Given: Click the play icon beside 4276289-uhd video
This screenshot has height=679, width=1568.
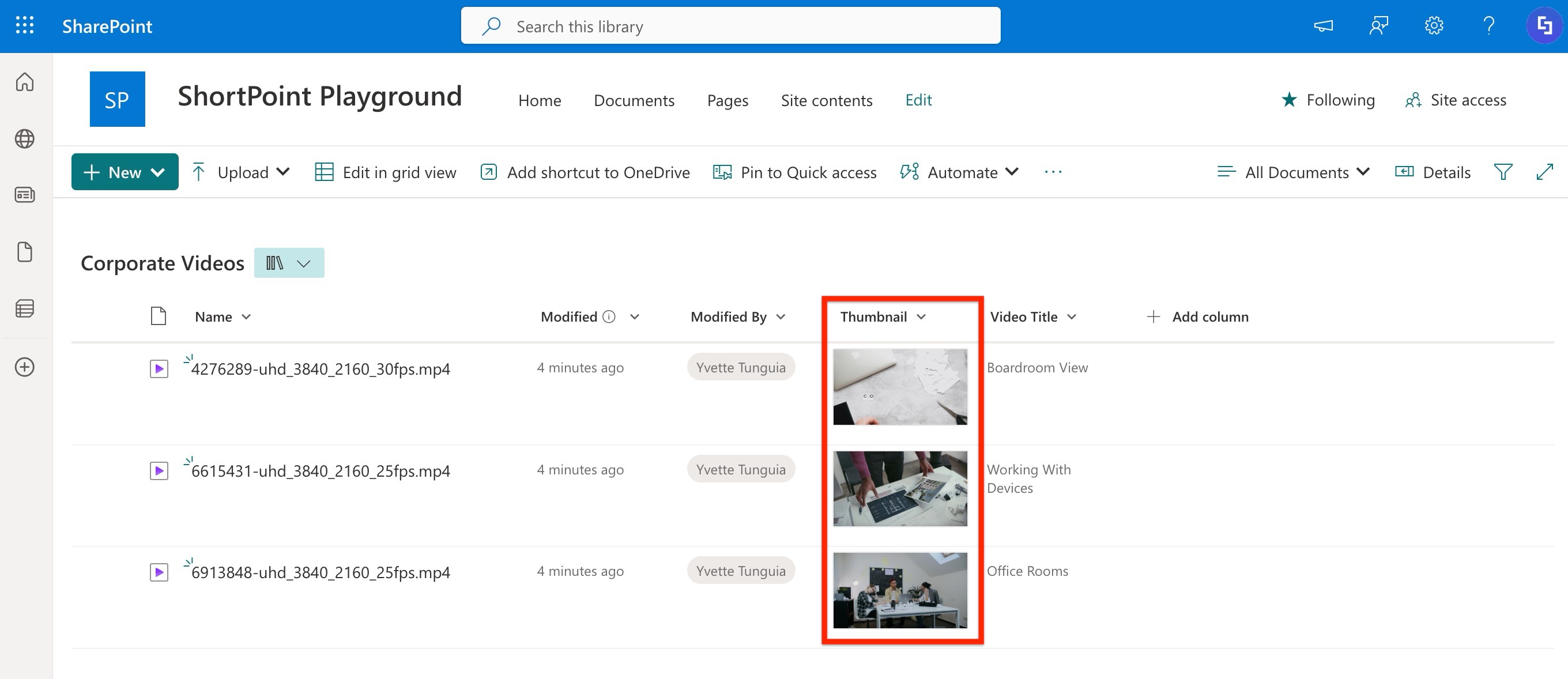Looking at the screenshot, I should (x=159, y=368).
